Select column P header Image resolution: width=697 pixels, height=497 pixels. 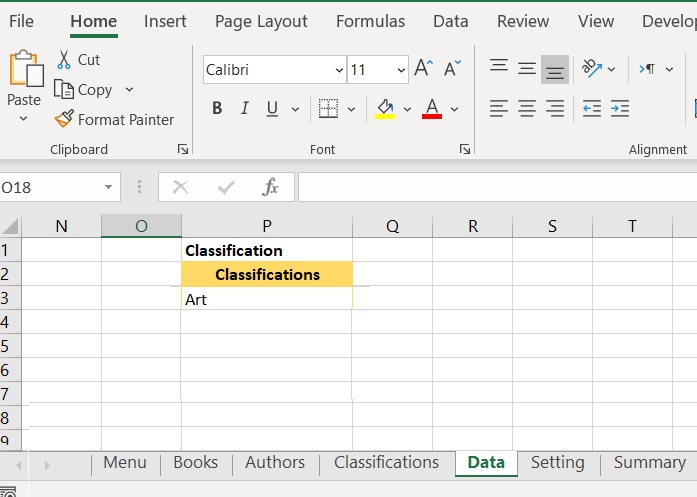[266, 227]
